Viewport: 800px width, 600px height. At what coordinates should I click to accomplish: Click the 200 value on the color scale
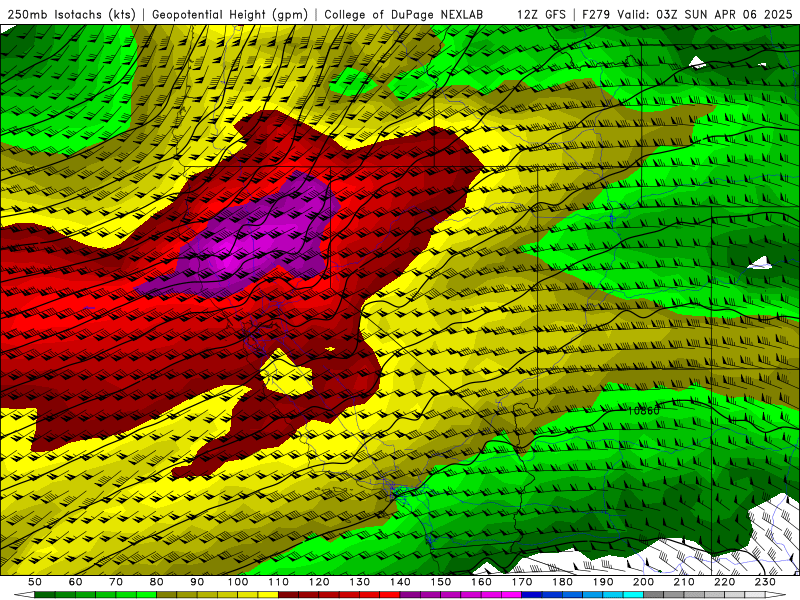(643, 582)
